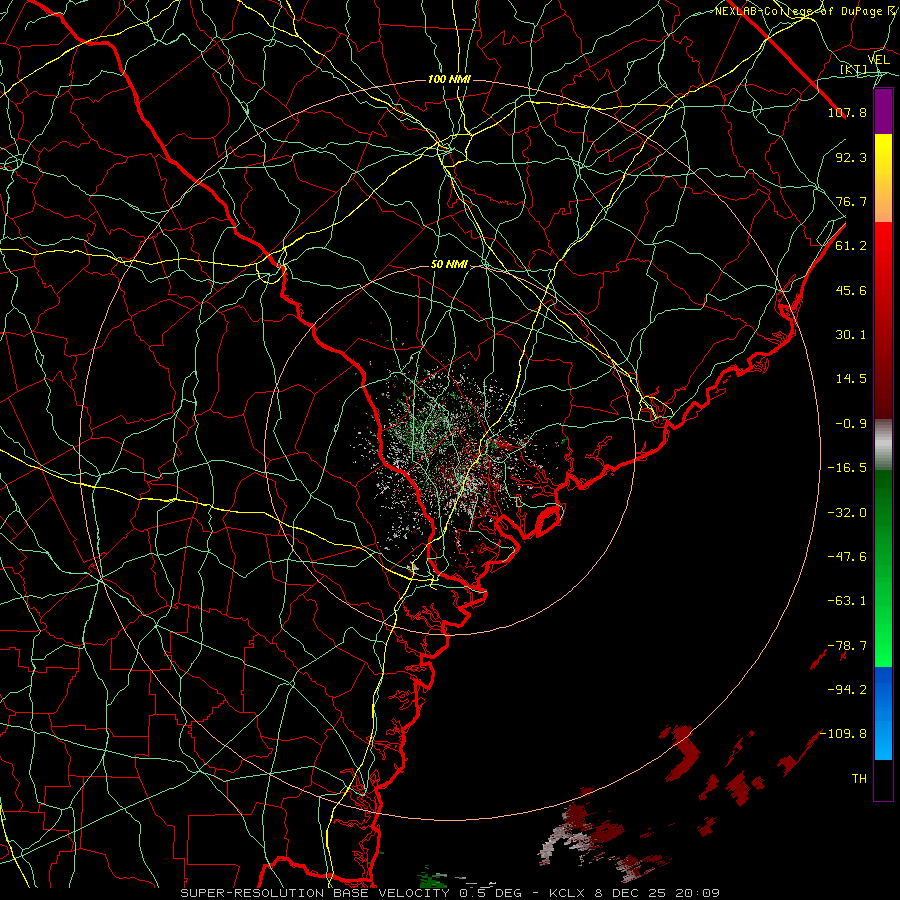Click the [KT] units label
Image resolution: width=900 pixels, height=900 pixels.
pos(854,69)
